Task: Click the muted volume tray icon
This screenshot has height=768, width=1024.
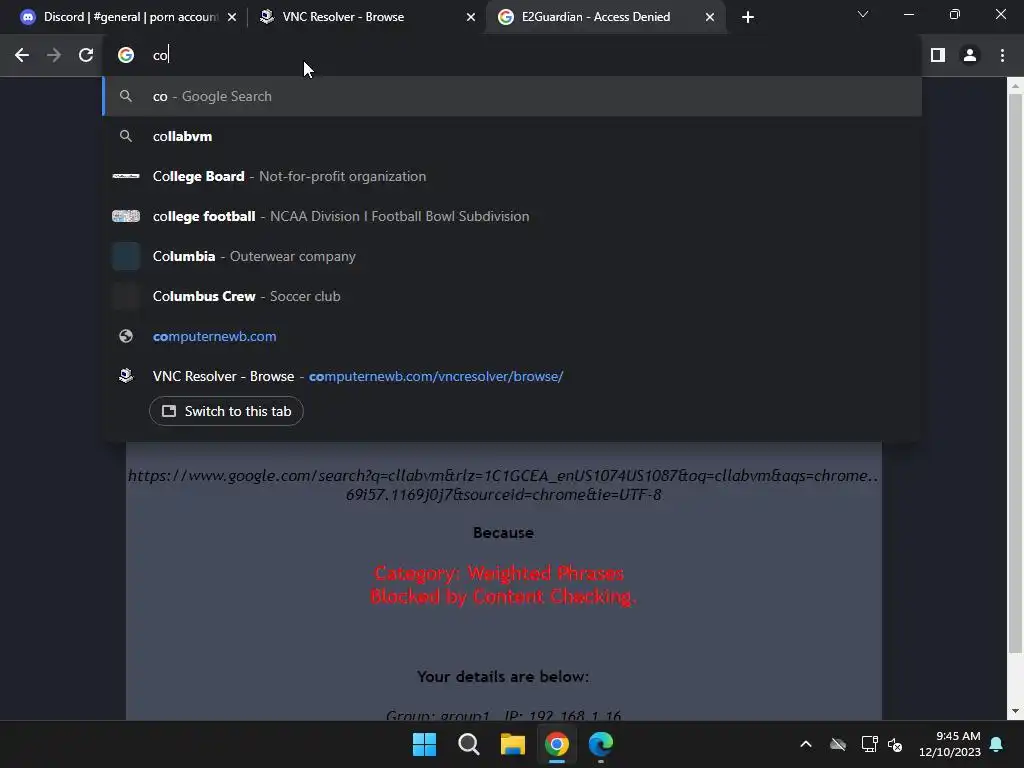Action: pos(895,744)
